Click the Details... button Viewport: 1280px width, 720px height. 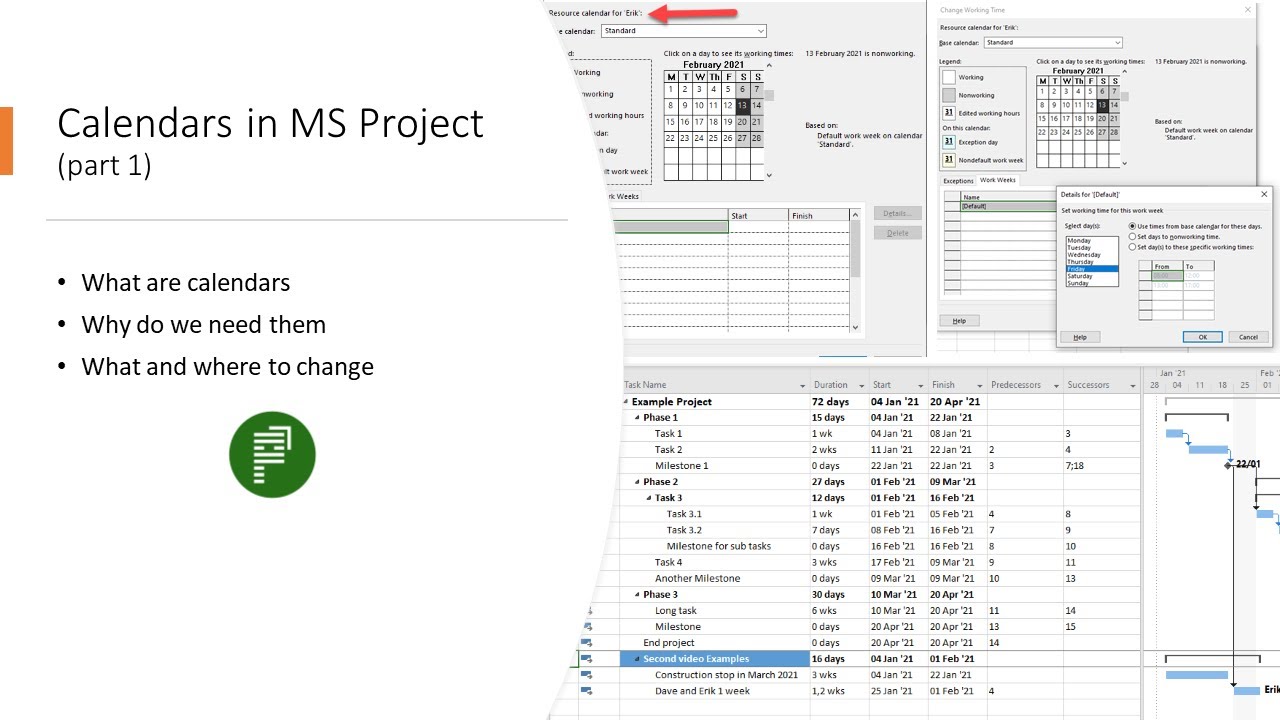coord(897,214)
